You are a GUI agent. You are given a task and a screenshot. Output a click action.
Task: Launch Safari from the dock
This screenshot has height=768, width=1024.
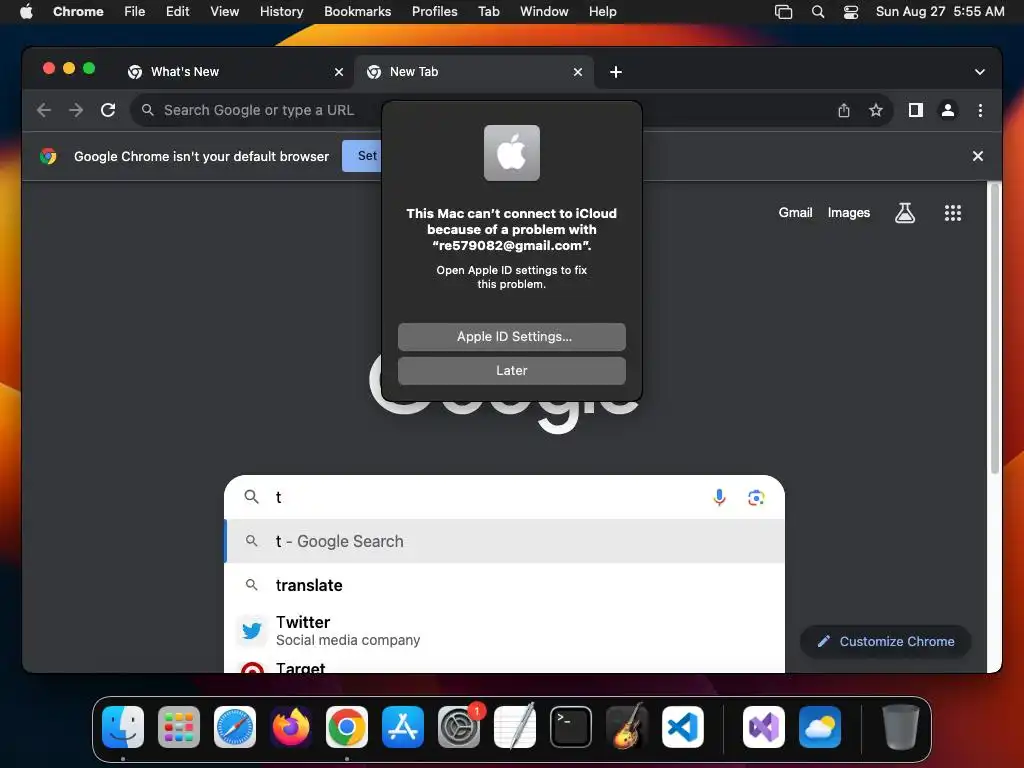click(235, 727)
